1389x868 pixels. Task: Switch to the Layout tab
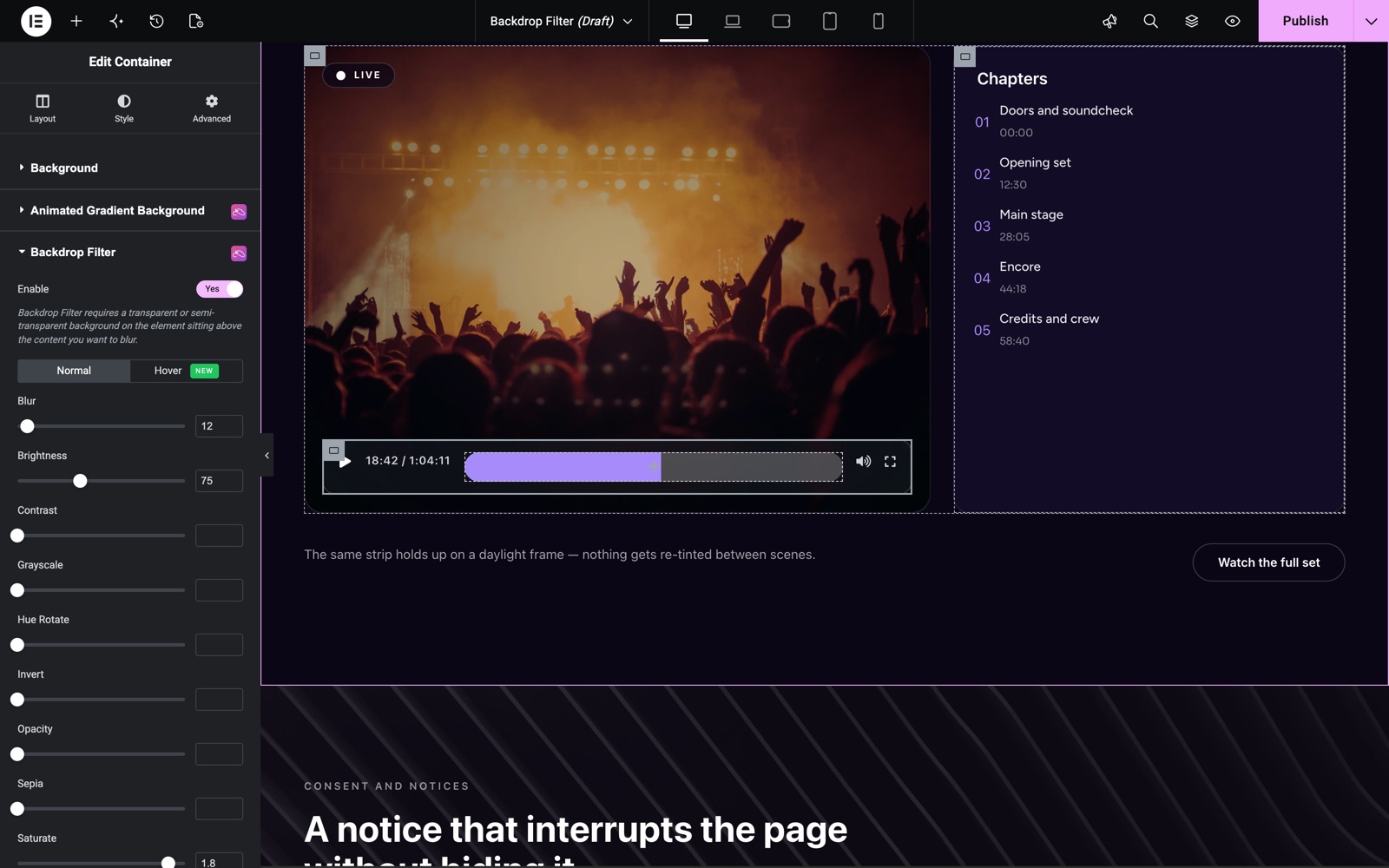point(43,108)
